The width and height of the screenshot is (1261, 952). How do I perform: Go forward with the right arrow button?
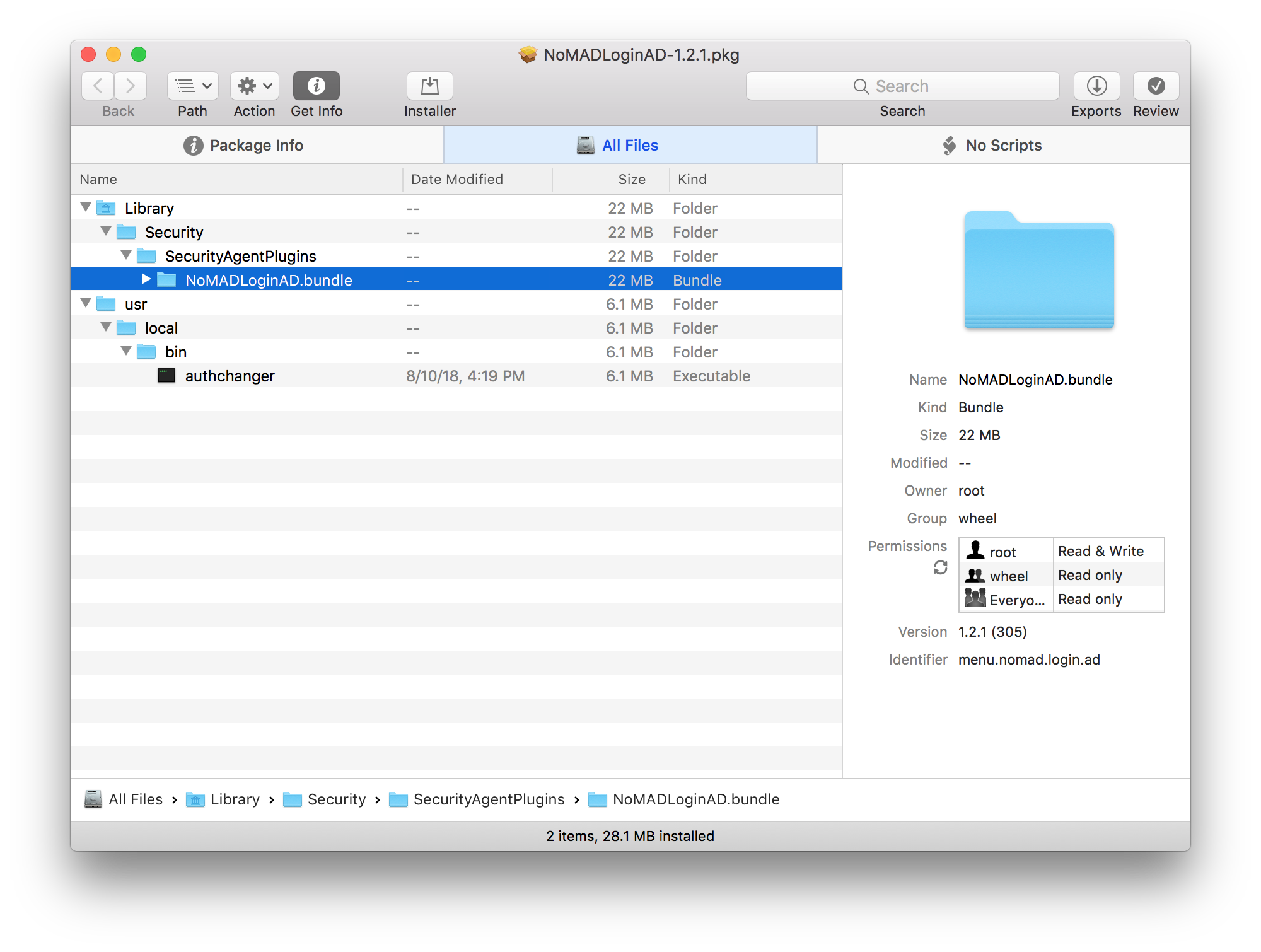click(x=131, y=86)
